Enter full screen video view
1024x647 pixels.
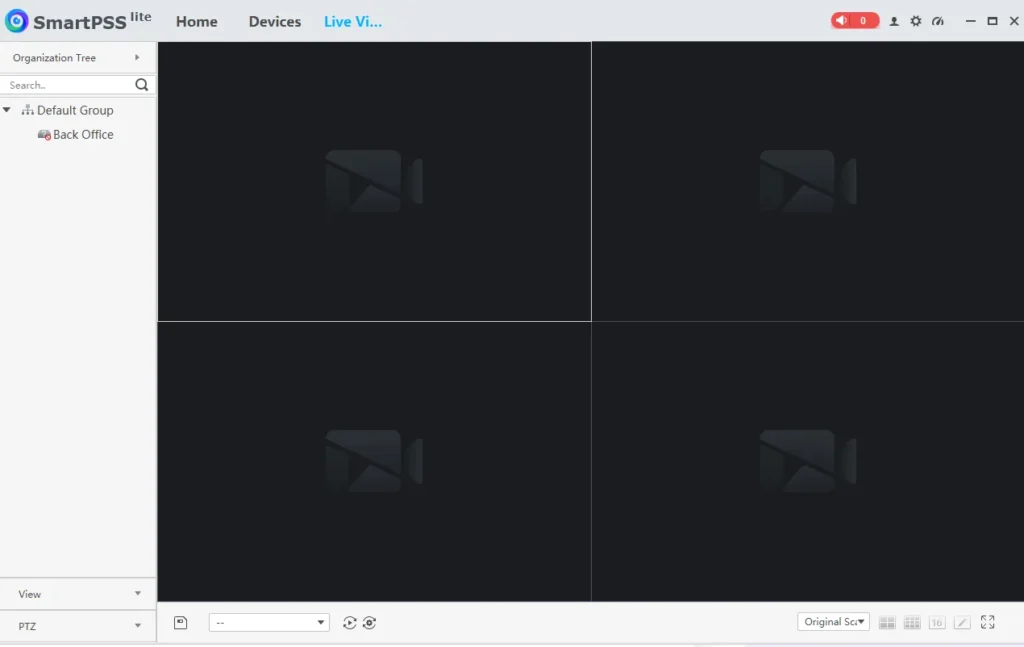tap(988, 622)
